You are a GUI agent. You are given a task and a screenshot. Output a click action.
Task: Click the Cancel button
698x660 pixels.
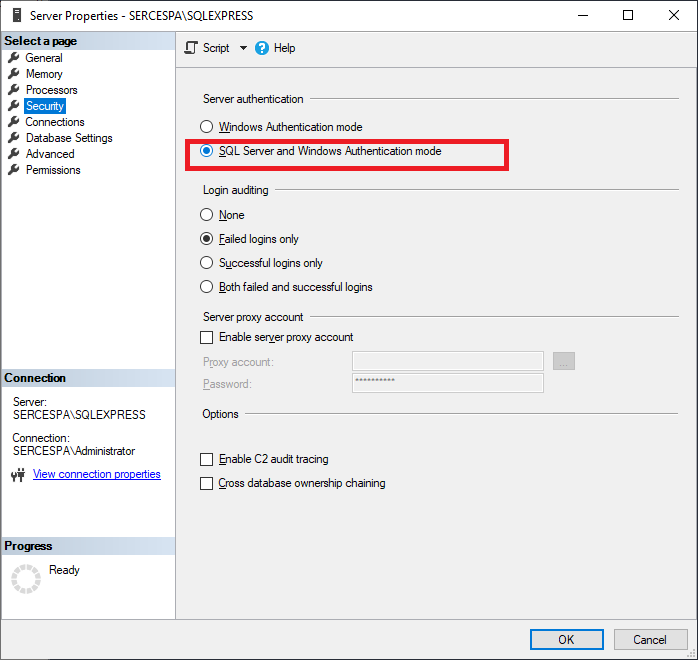tap(649, 639)
